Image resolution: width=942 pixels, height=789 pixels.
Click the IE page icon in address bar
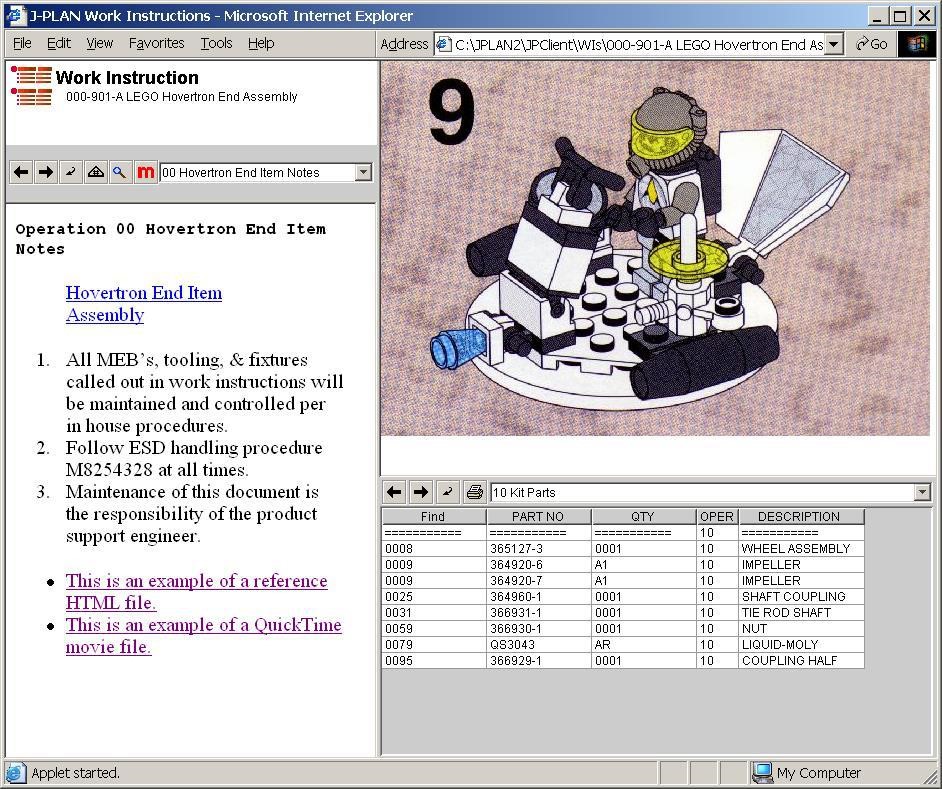click(x=443, y=44)
